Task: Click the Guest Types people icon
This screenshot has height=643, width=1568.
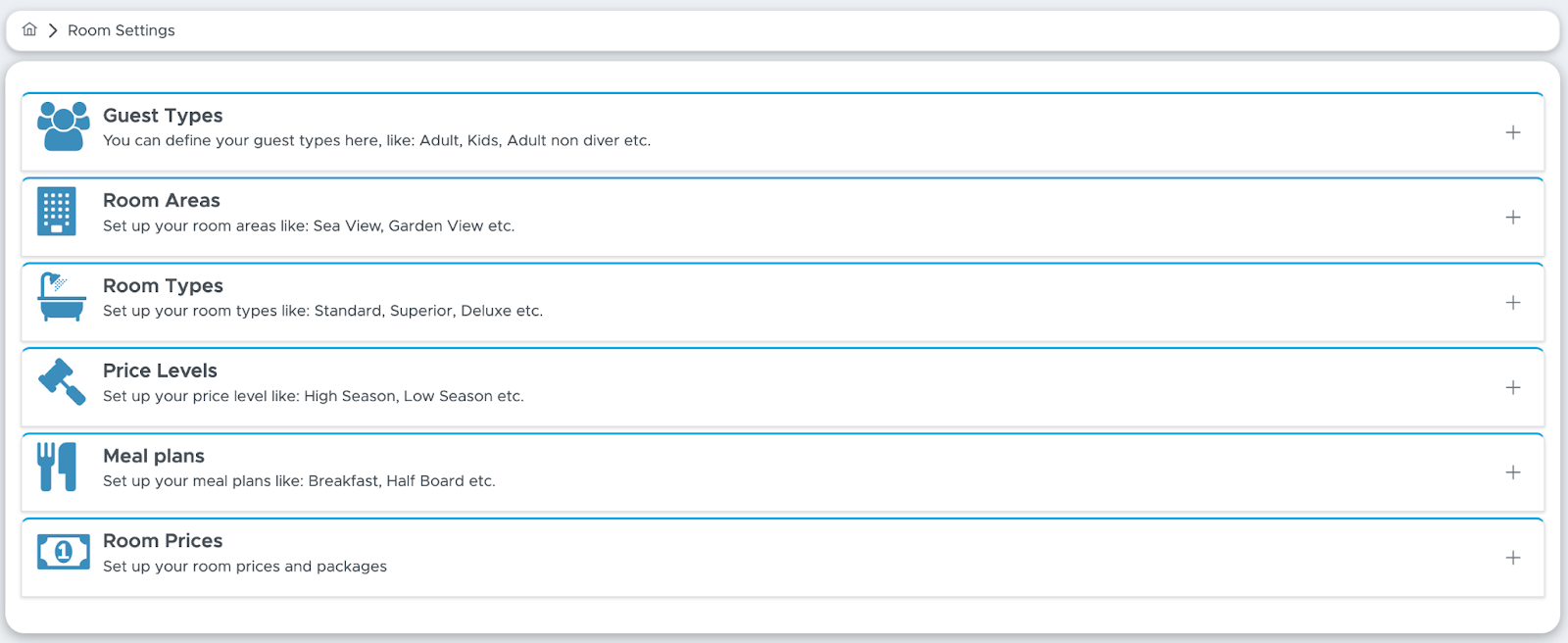Action: [x=64, y=126]
